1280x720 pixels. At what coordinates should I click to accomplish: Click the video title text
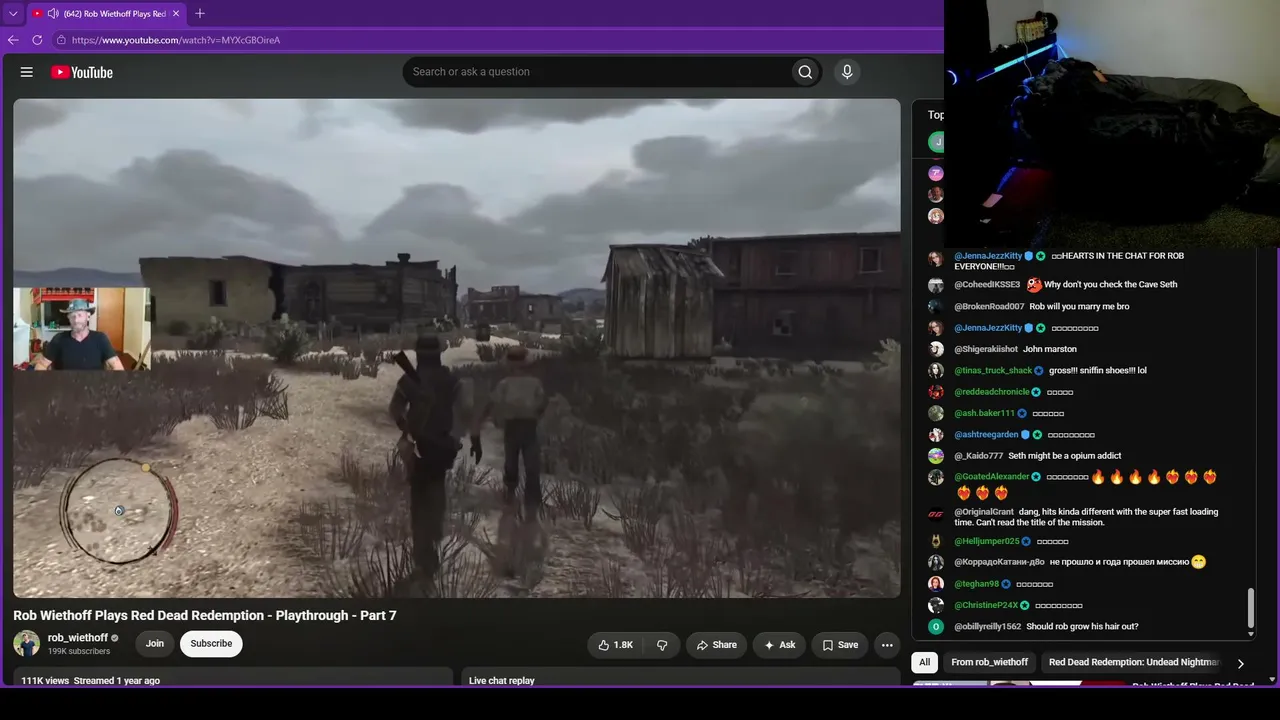click(x=205, y=616)
